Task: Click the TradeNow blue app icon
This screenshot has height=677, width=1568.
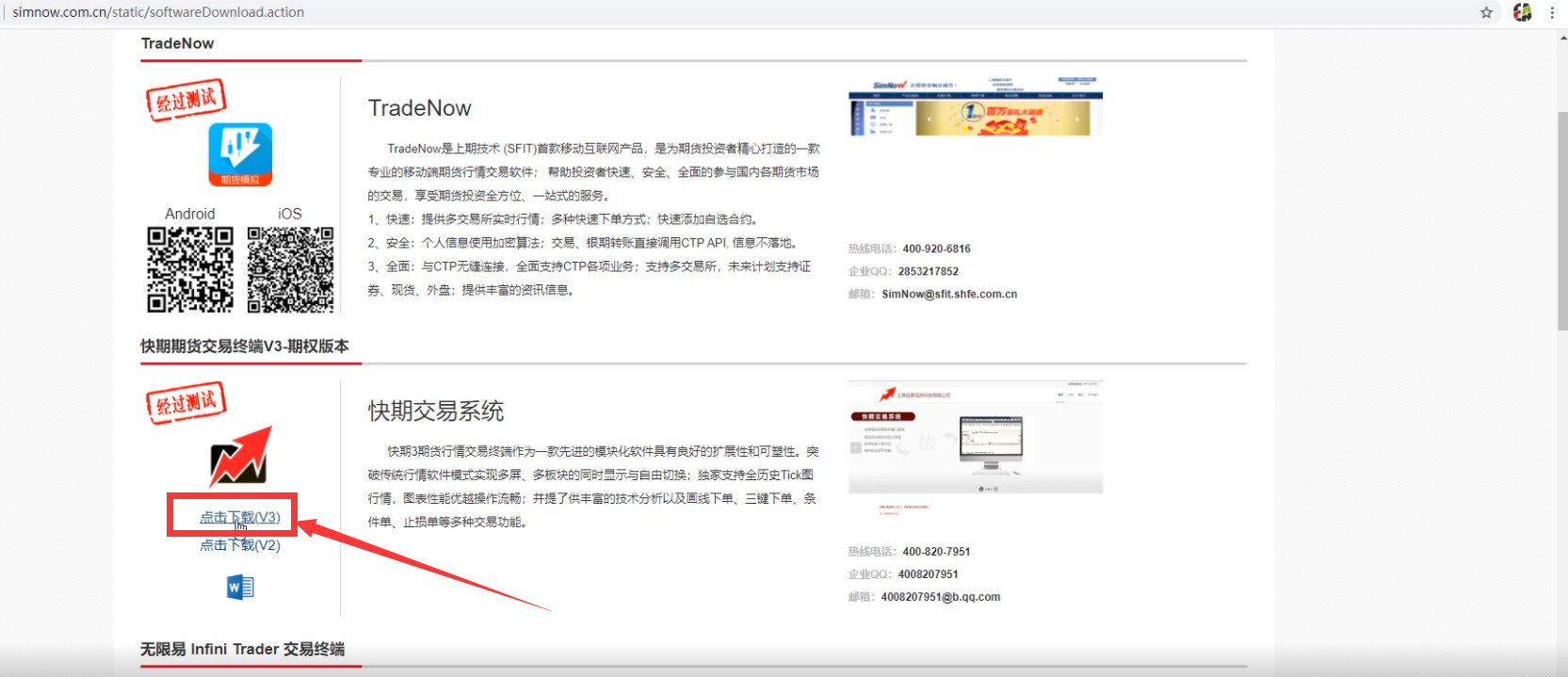Action: (240, 154)
